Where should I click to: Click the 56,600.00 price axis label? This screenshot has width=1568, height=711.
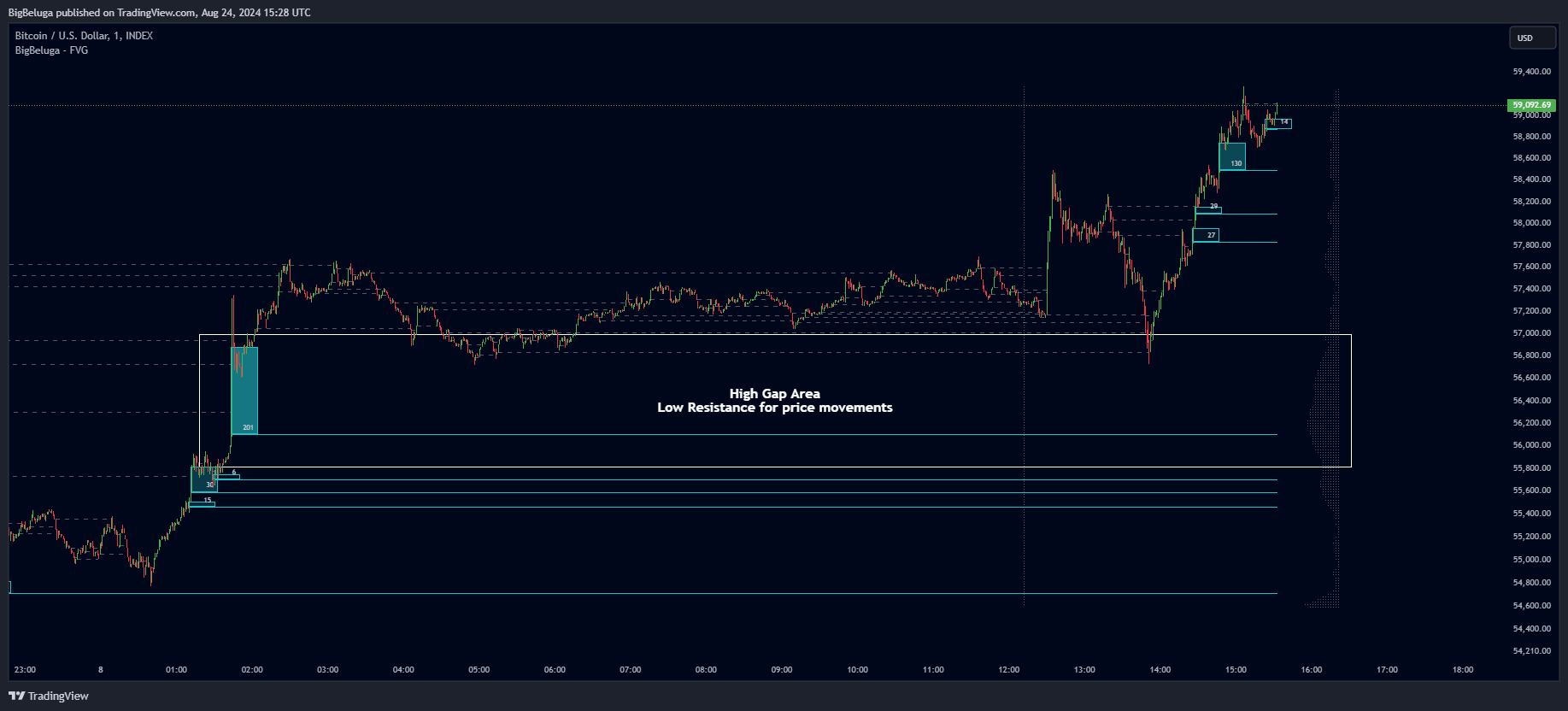1532,378
